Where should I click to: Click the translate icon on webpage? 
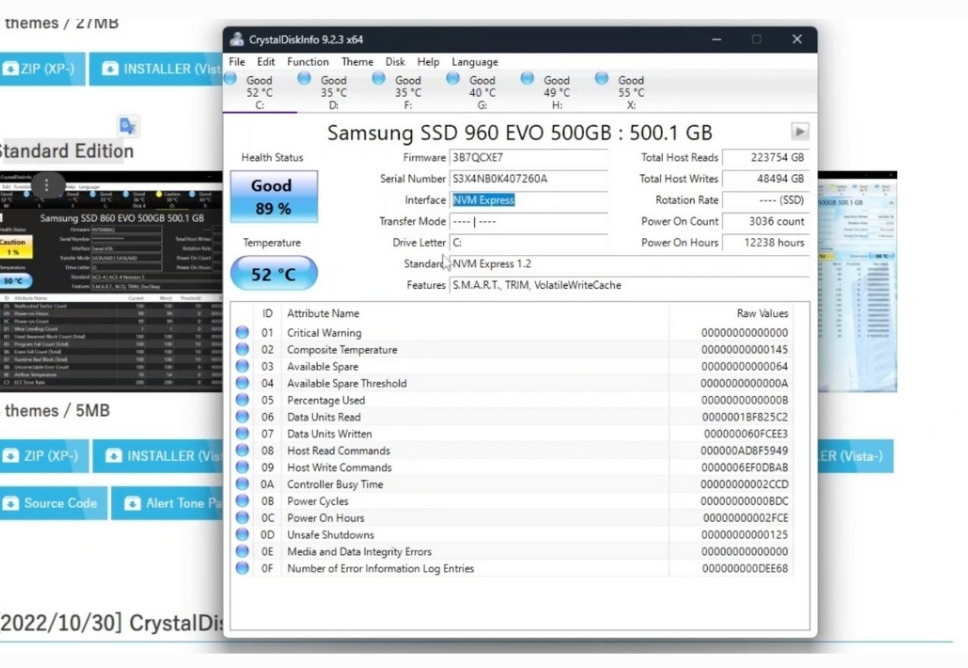click(x=128, y=126)
